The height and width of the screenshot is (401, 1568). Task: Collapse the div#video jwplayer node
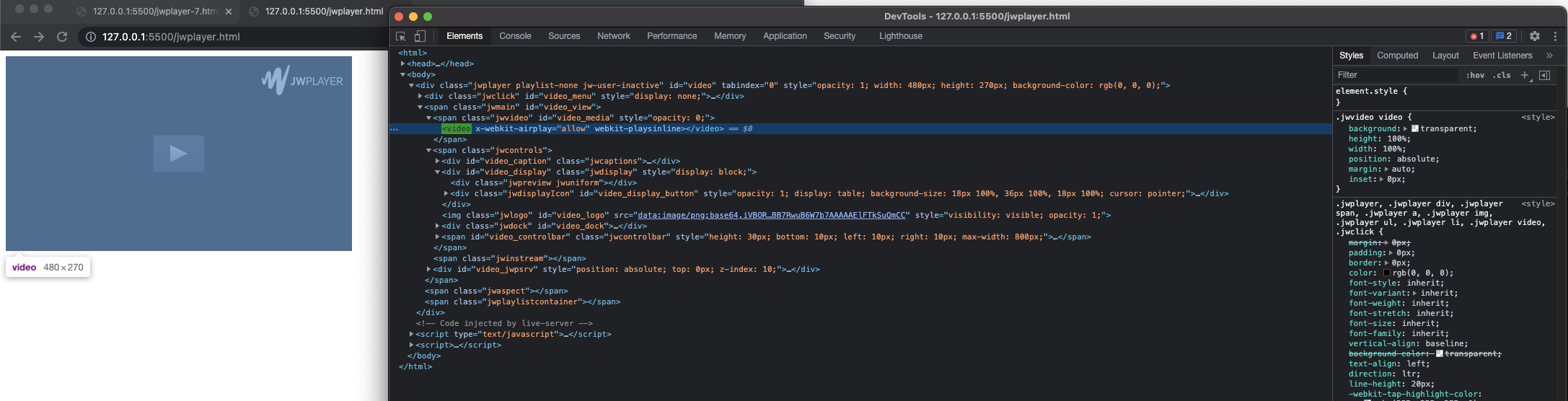[x=412, y=85]
